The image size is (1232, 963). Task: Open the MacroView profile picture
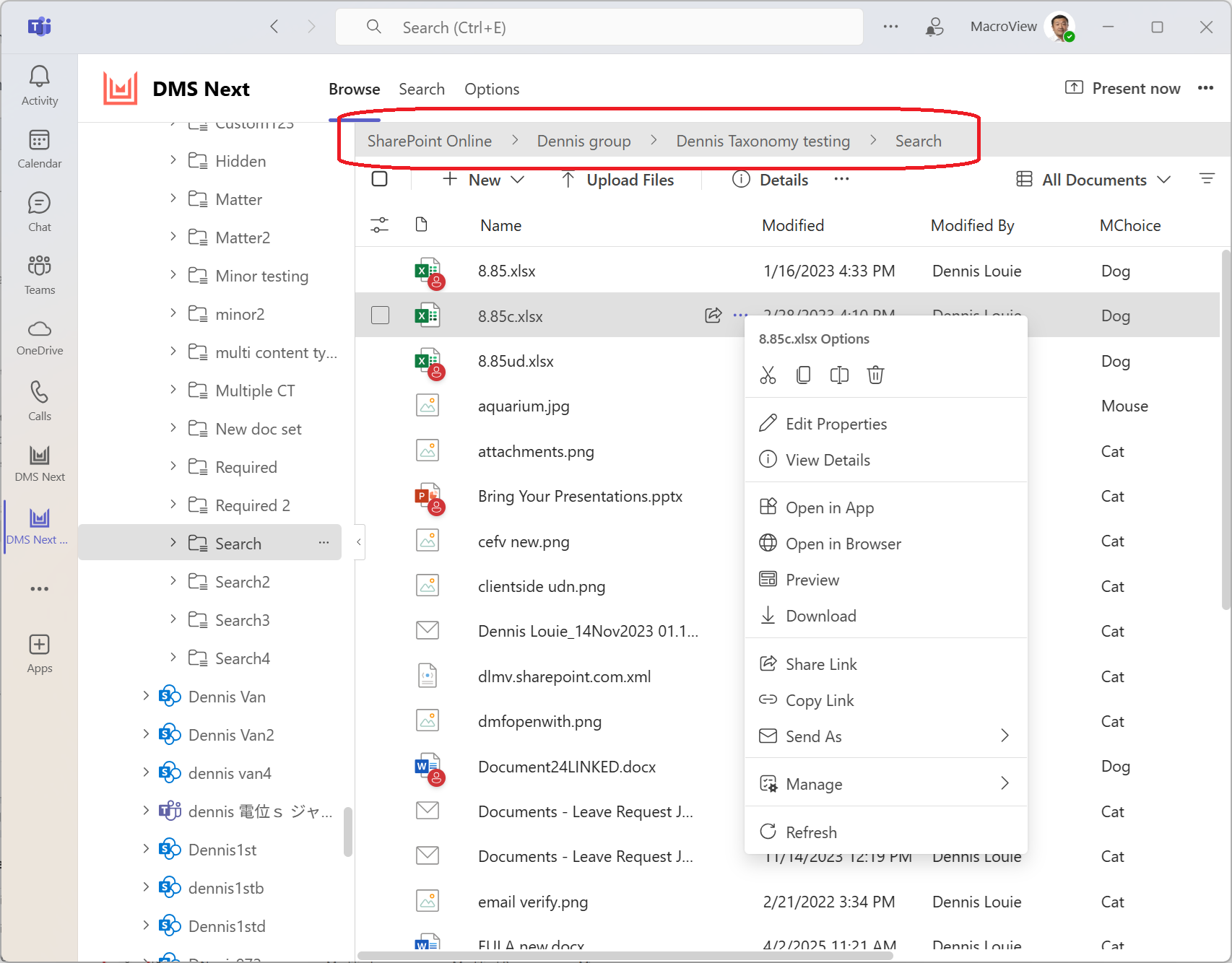pyautogui.click(x=1061, y=27)
